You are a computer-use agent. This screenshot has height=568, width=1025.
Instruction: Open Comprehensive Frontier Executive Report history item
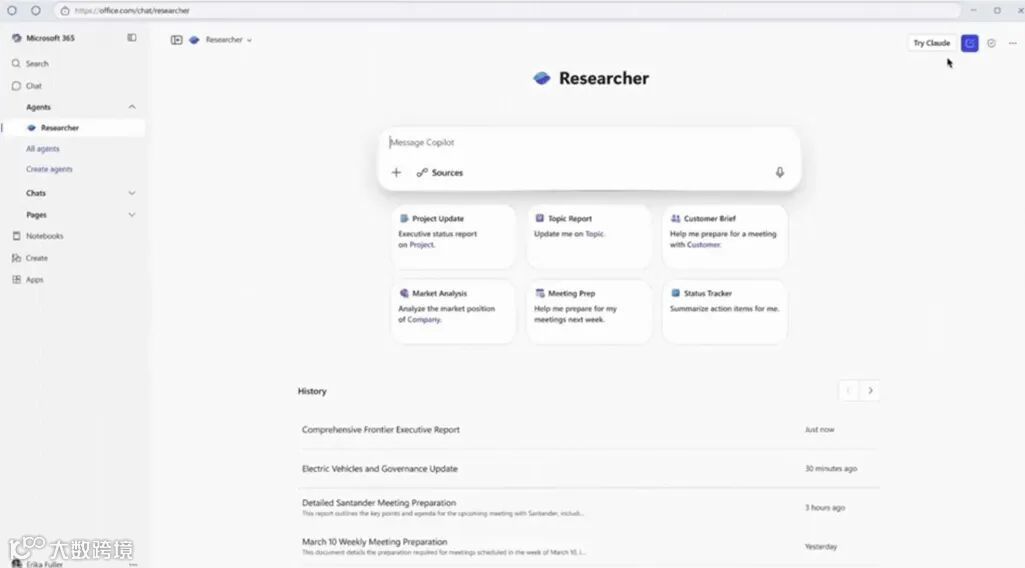coord(588,429)
